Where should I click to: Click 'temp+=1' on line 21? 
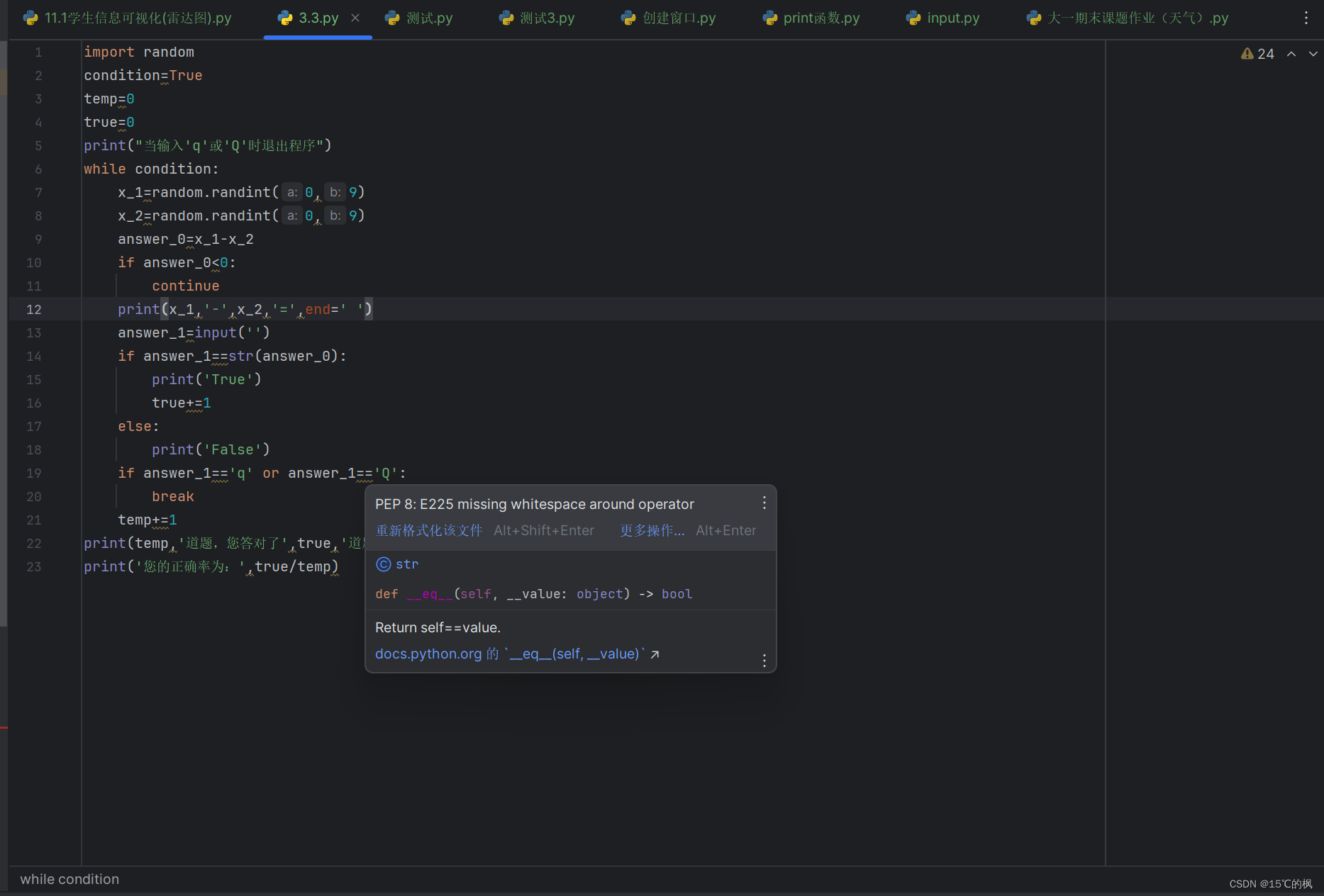148,520
